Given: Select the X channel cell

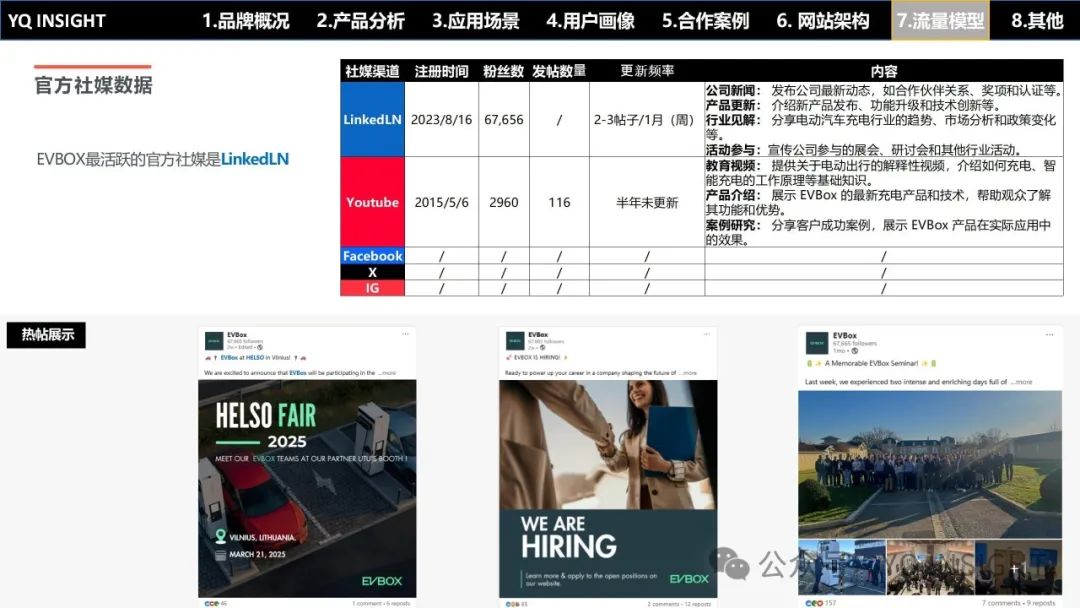Looking at the screenshot, I should pyautogui.click(x=372, y=272).
